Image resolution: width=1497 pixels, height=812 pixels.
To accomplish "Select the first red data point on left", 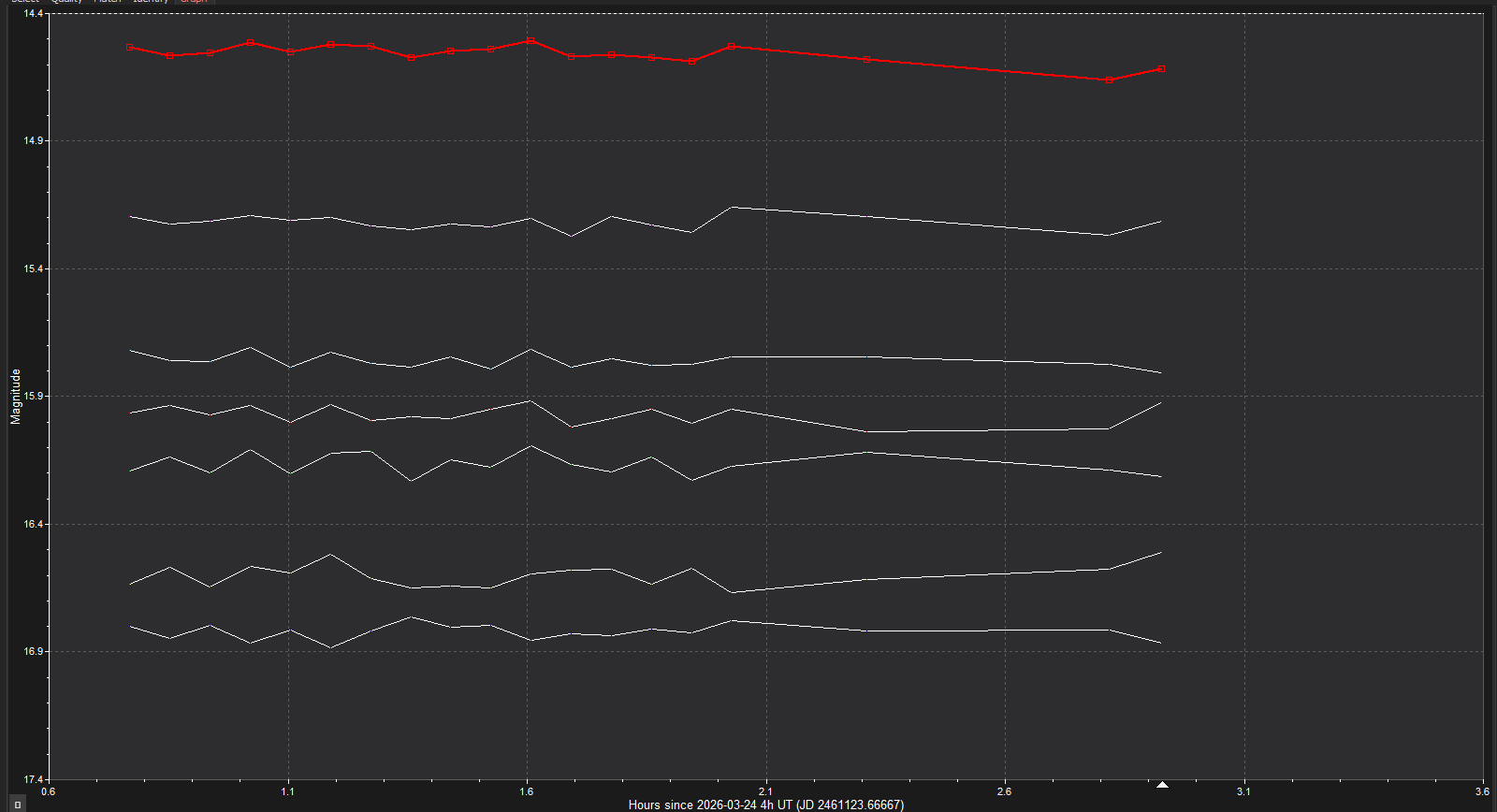I will 130,47.
